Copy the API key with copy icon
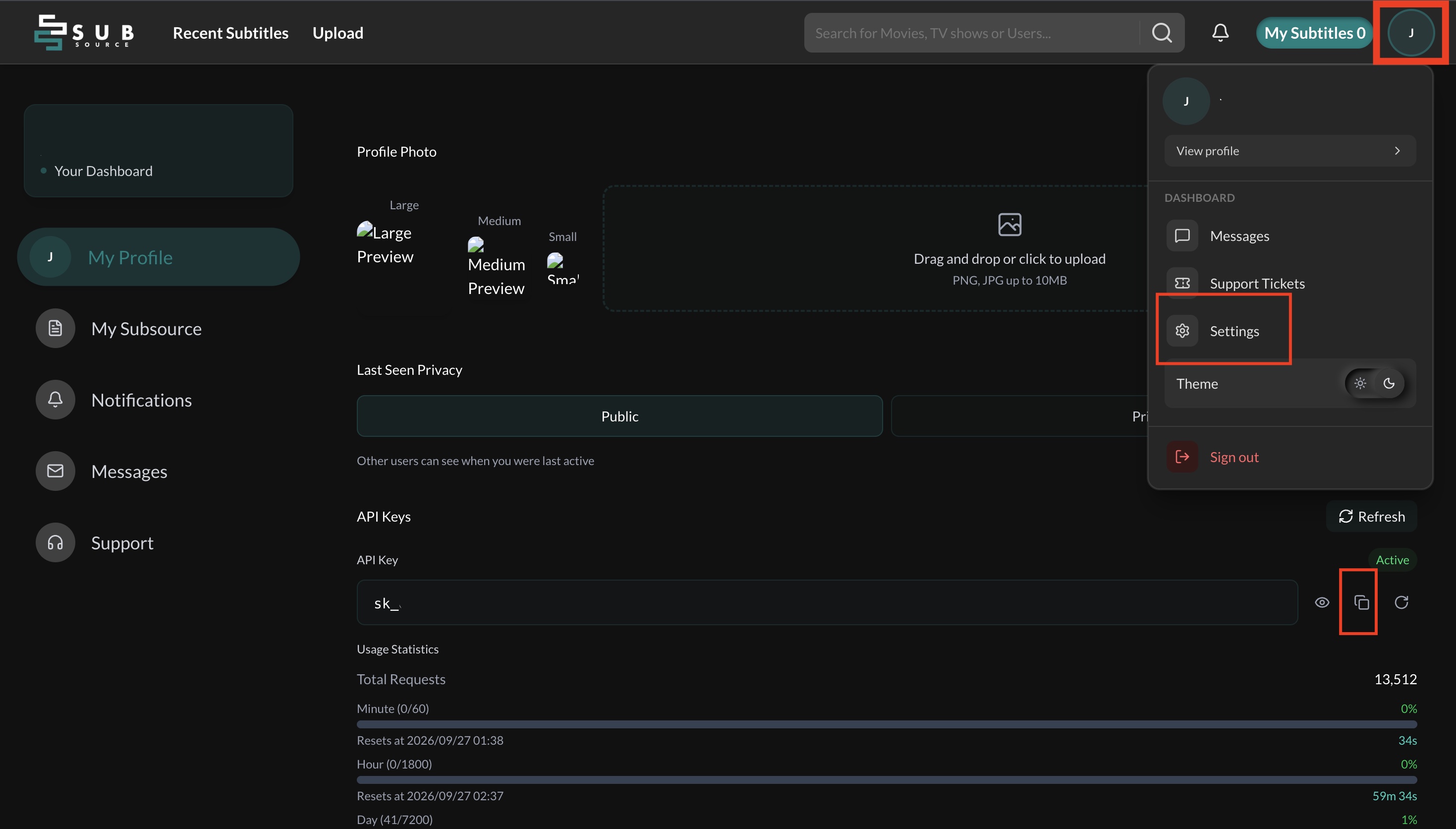Screen dimensions: 1456x829 tap(1361, 602)
